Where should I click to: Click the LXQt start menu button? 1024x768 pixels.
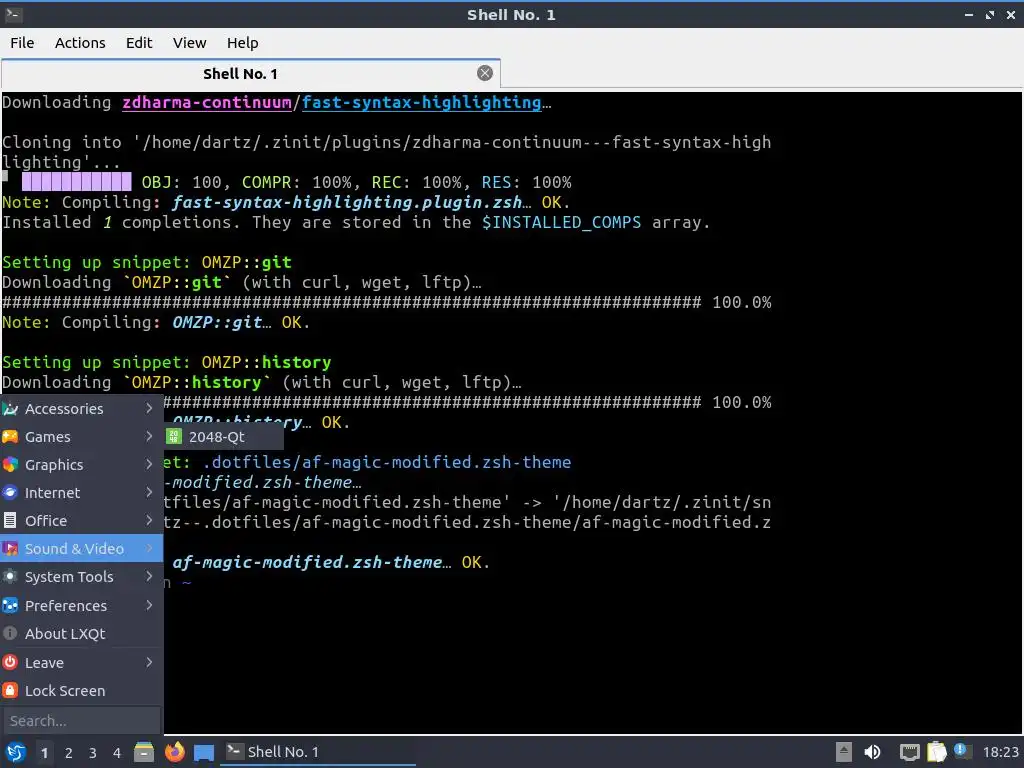click(x=16, y=753)
